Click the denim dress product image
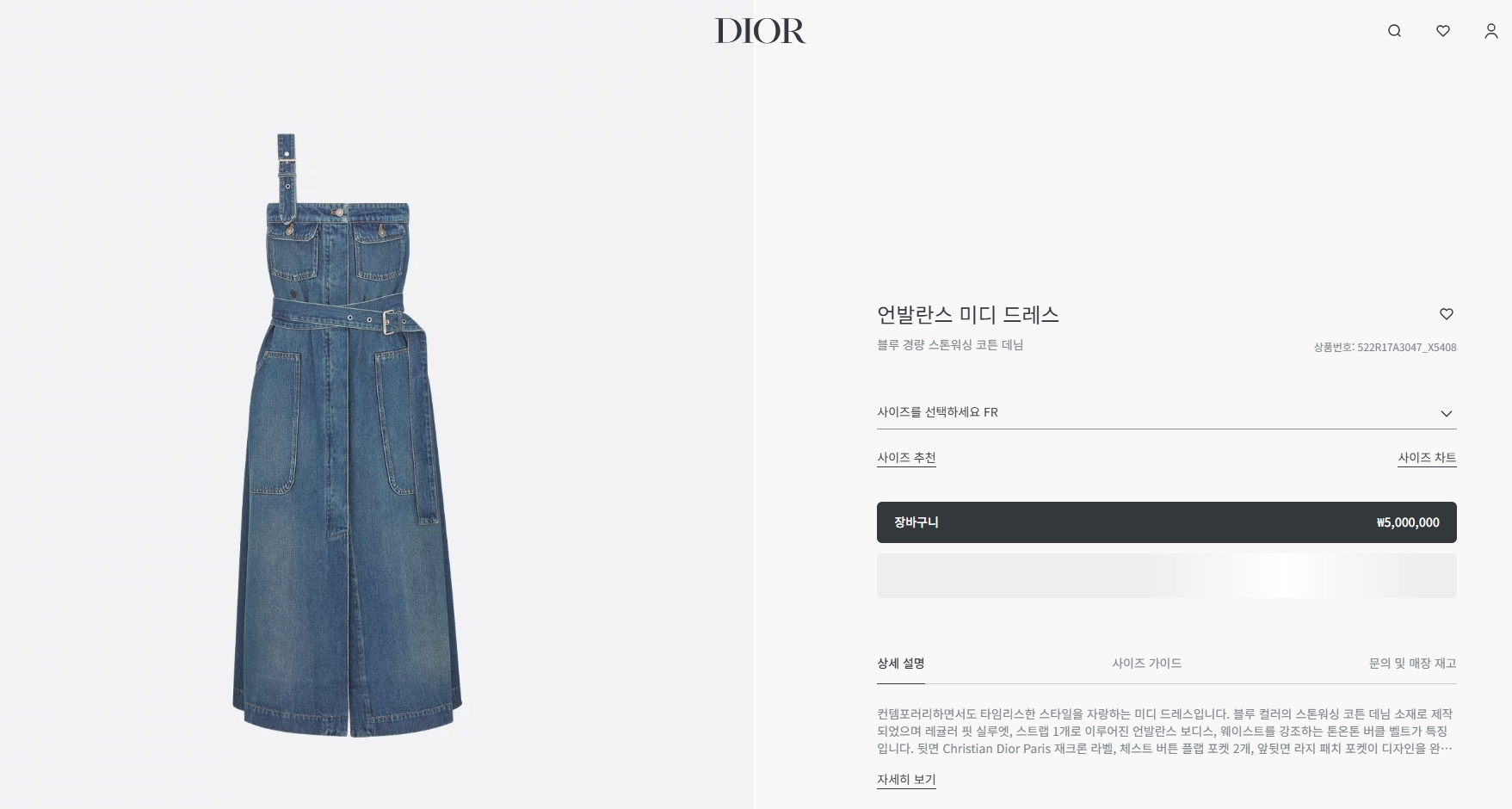 coord(348,435)
